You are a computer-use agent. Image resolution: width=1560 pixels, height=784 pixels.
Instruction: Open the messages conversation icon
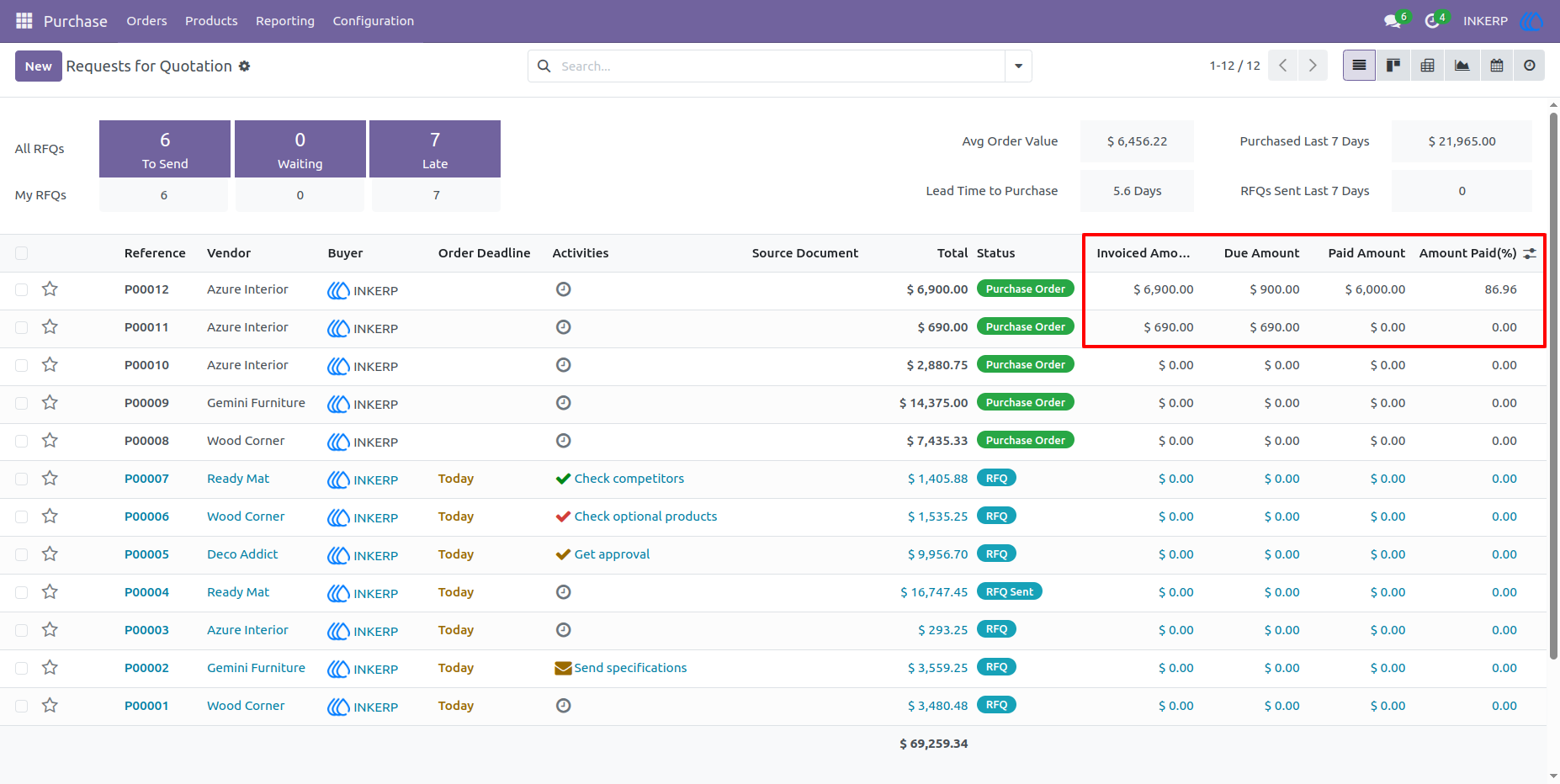[1393, 21]
